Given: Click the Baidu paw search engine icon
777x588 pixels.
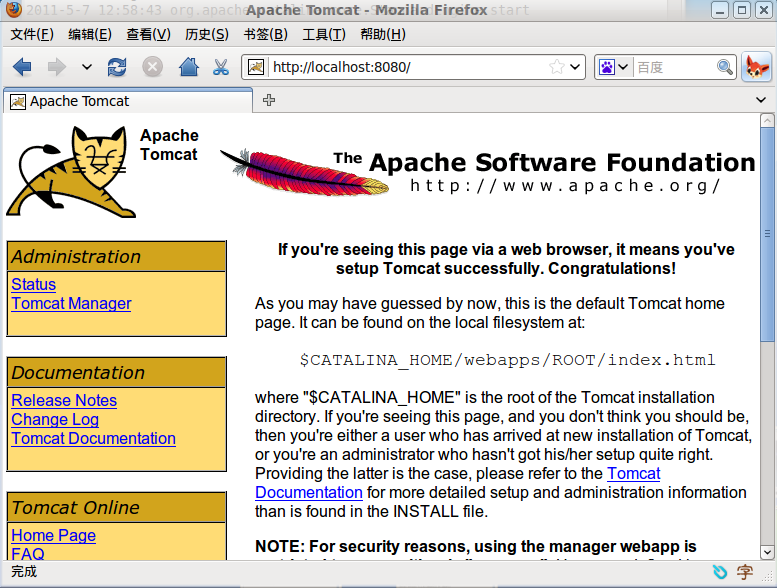Looking at the screenshot, I should (x=607, y=67).
